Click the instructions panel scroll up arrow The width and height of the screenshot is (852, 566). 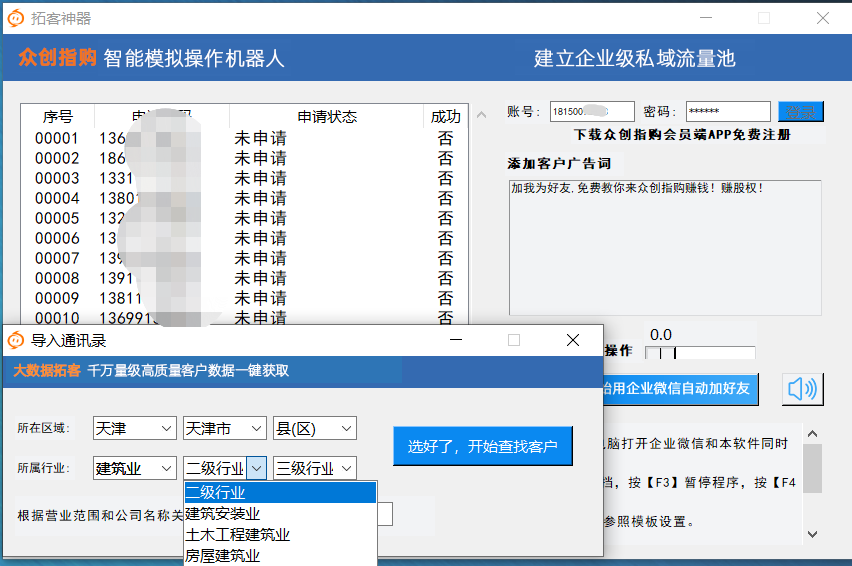pyautogui.click(x=812, y=434)
